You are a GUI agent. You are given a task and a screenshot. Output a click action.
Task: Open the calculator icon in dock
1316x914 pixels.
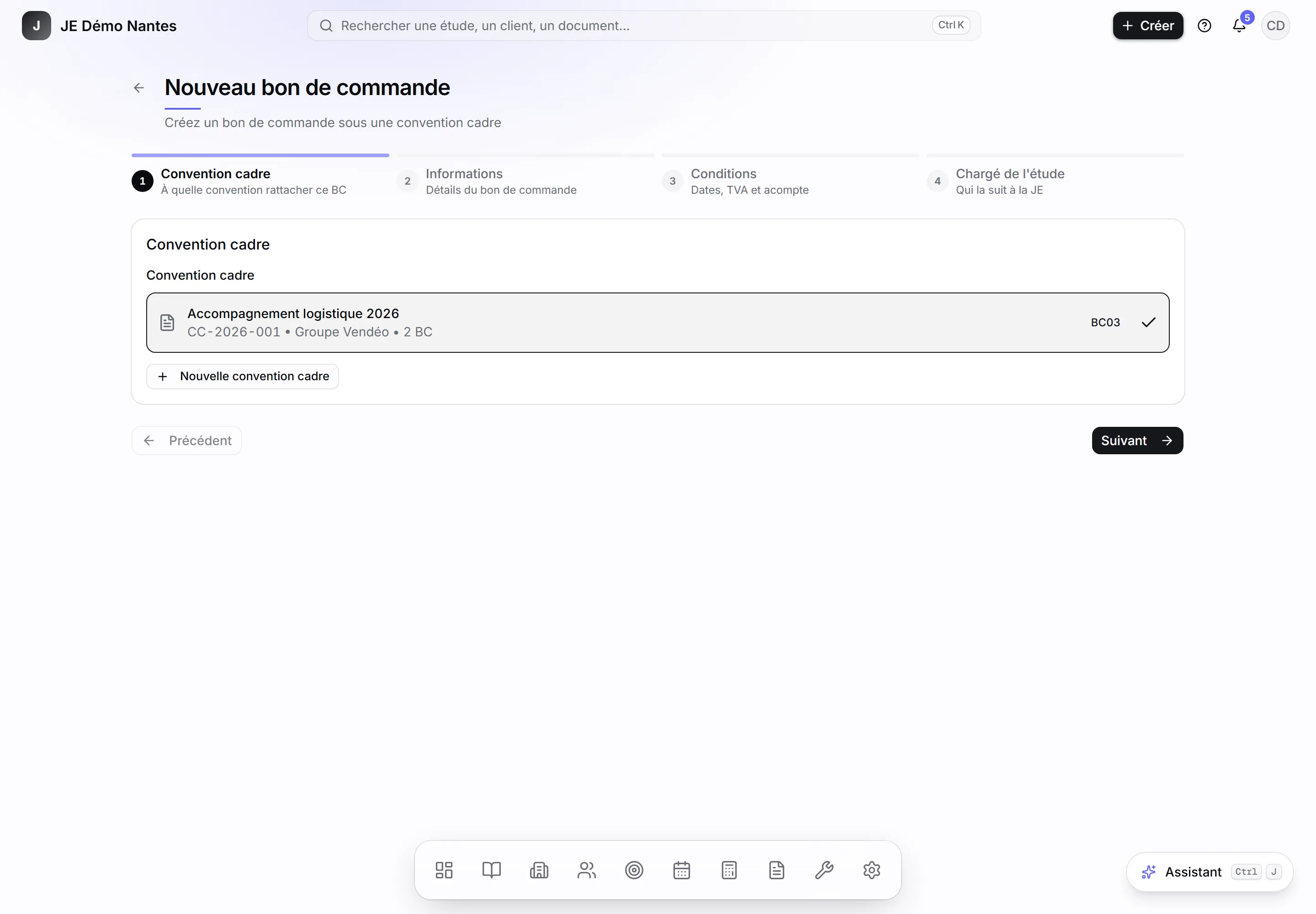(729, 870)
